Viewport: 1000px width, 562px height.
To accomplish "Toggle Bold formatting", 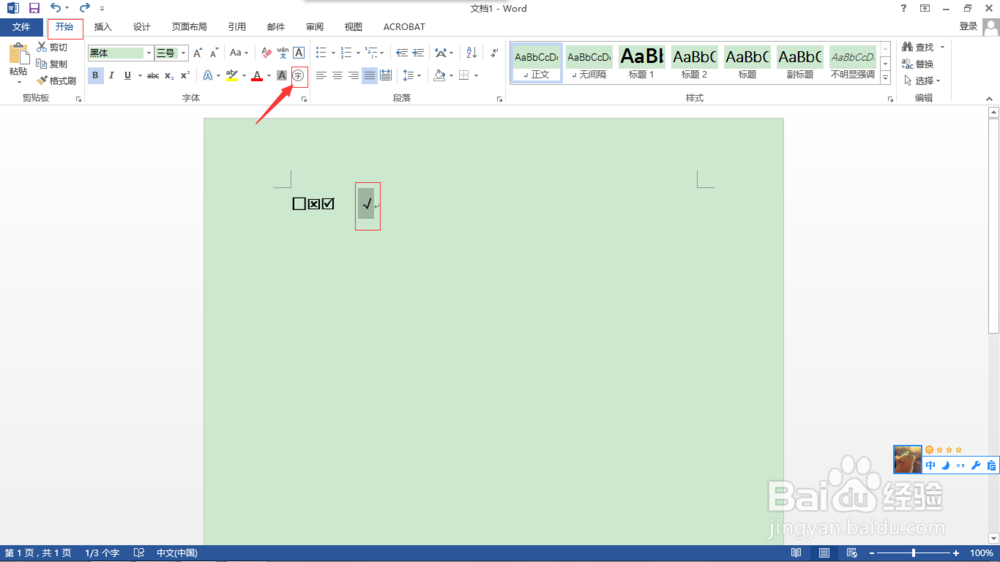I will 95,75.
